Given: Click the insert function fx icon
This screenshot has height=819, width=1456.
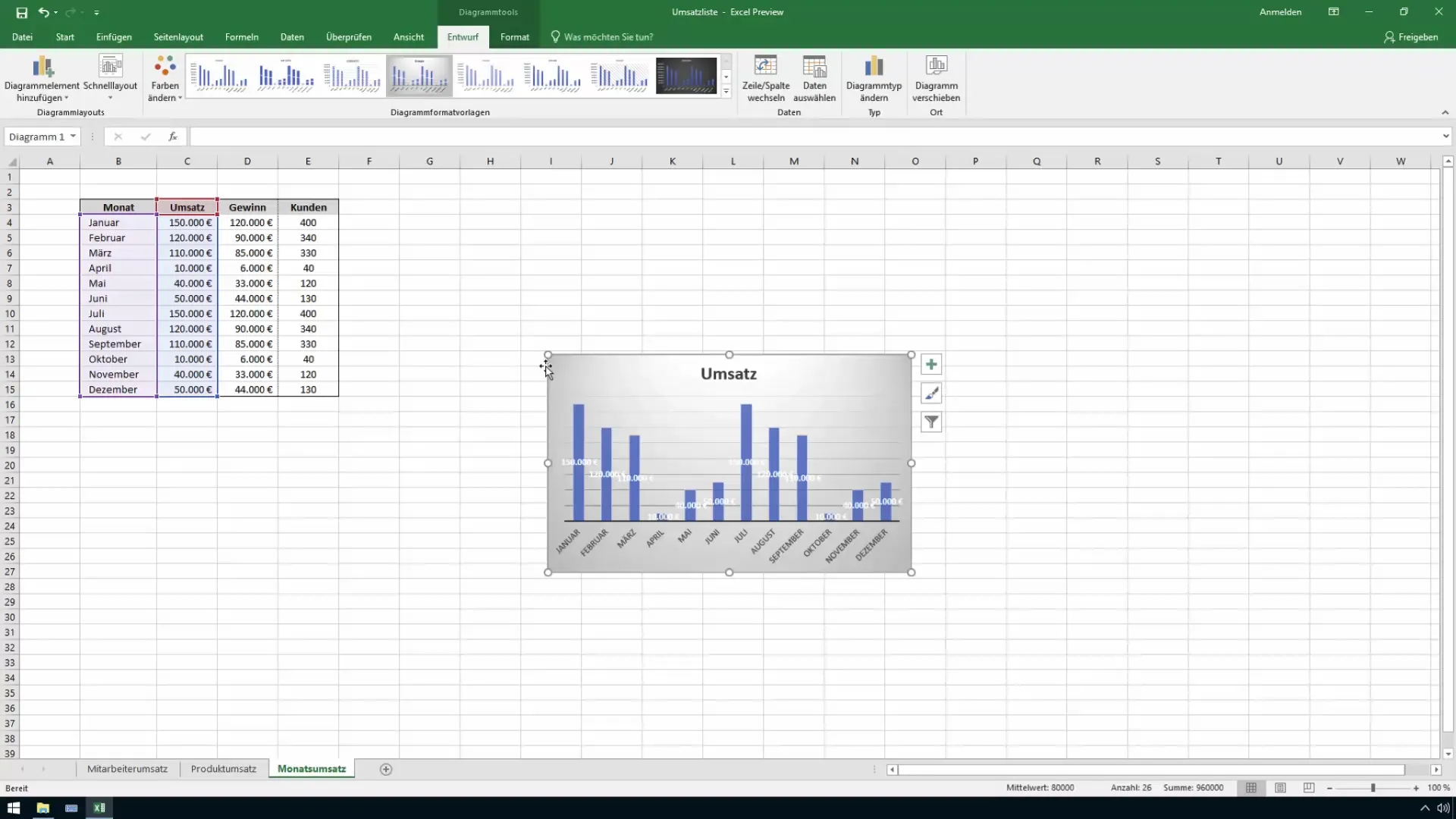Looking at the screenshot, I should 173,136.
